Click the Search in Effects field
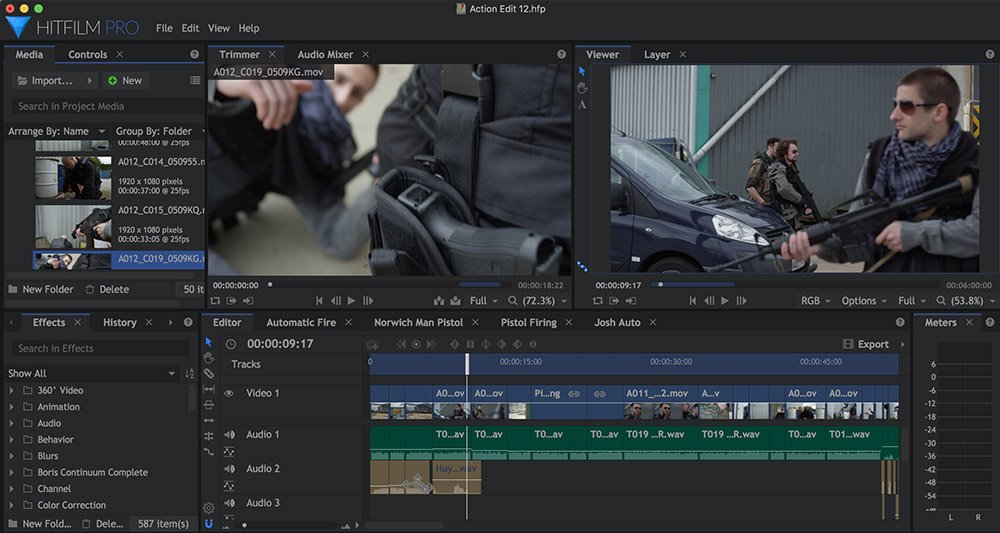The image size is (1000, 533). (100, 348)
